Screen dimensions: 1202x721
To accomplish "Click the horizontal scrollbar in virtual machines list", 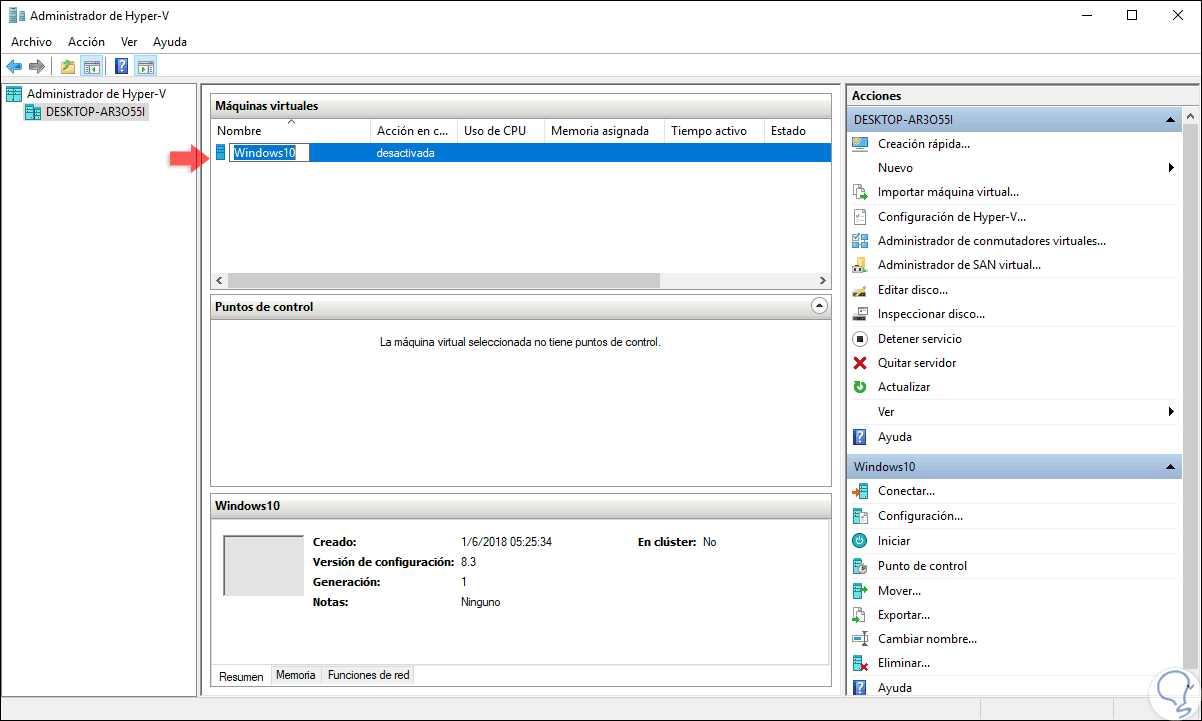I will point(444,281).
